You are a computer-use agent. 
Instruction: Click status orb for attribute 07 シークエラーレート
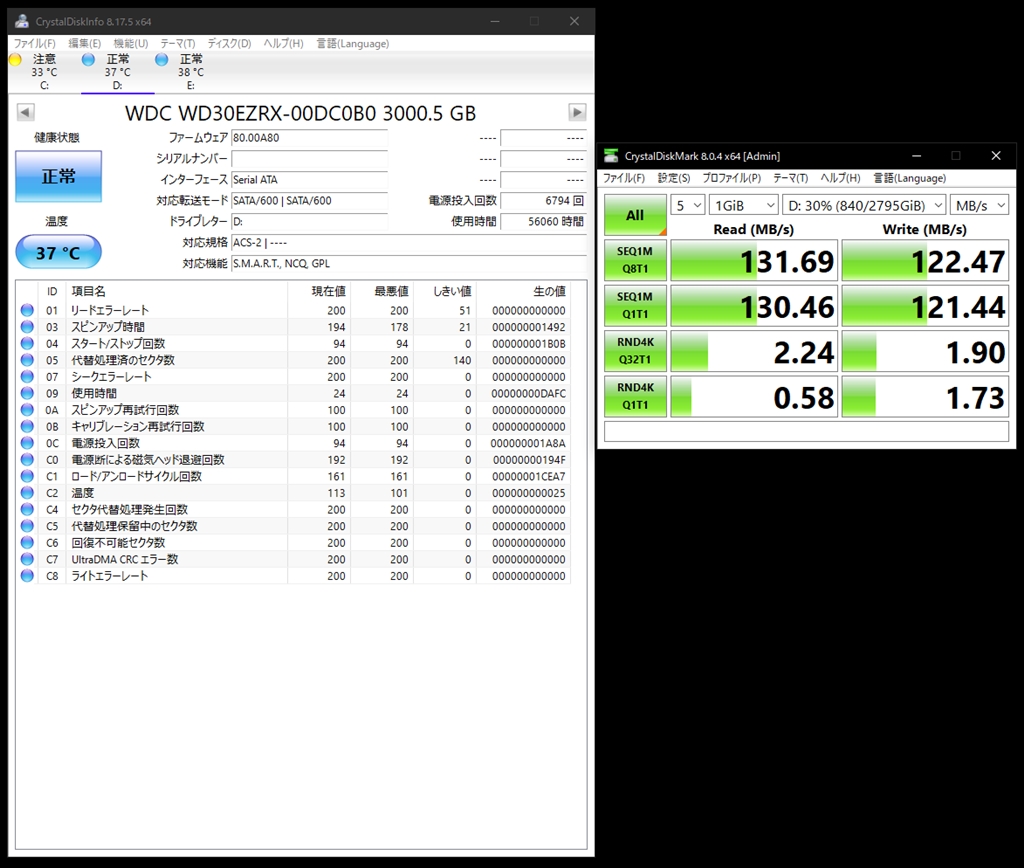pos(27,377)
